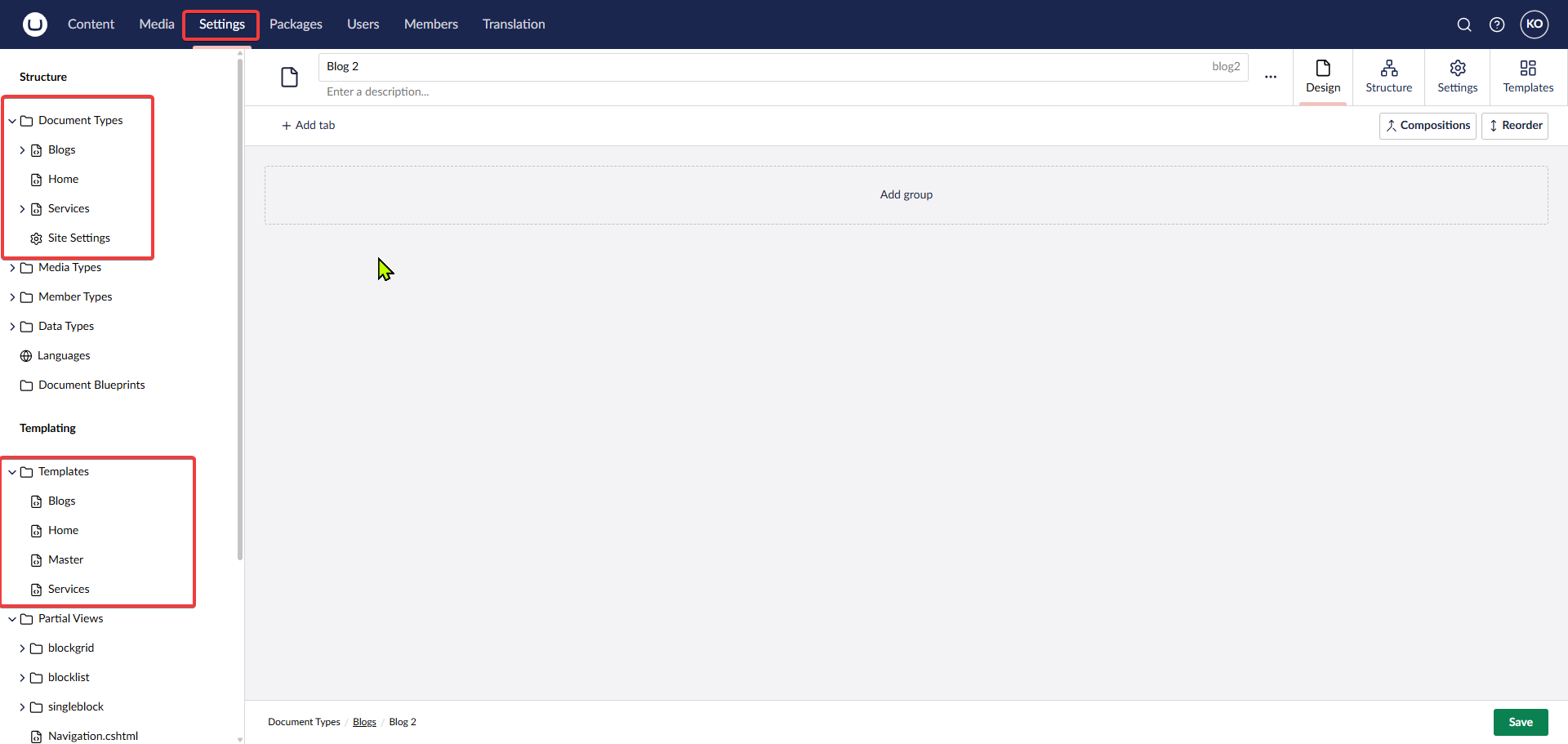
Task: Open the more actions ellipsis menu
Action: pos(1271,76)
